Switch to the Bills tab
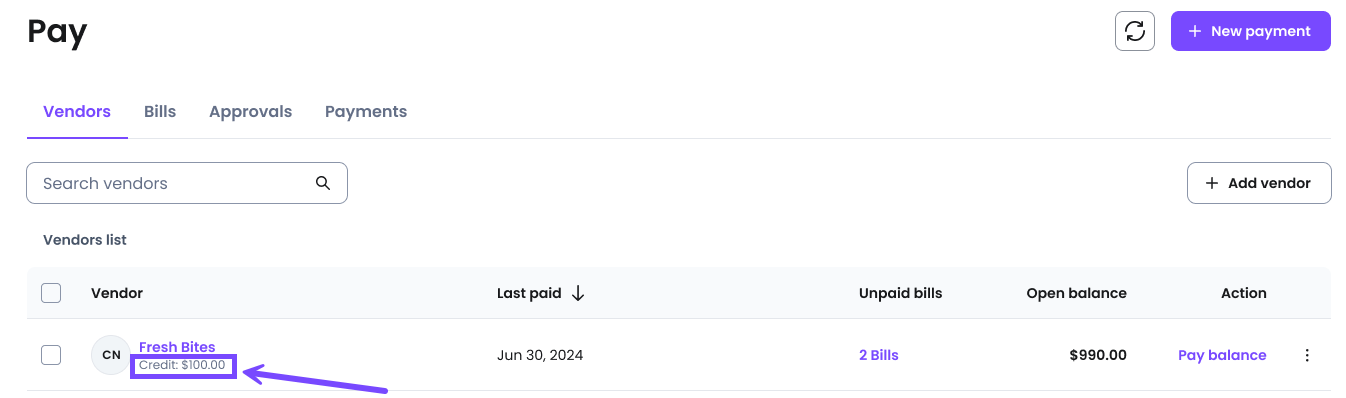Image resolution: width=1346 pixels, height=398 pixels. pyautogui.click(x=160, y=111)
